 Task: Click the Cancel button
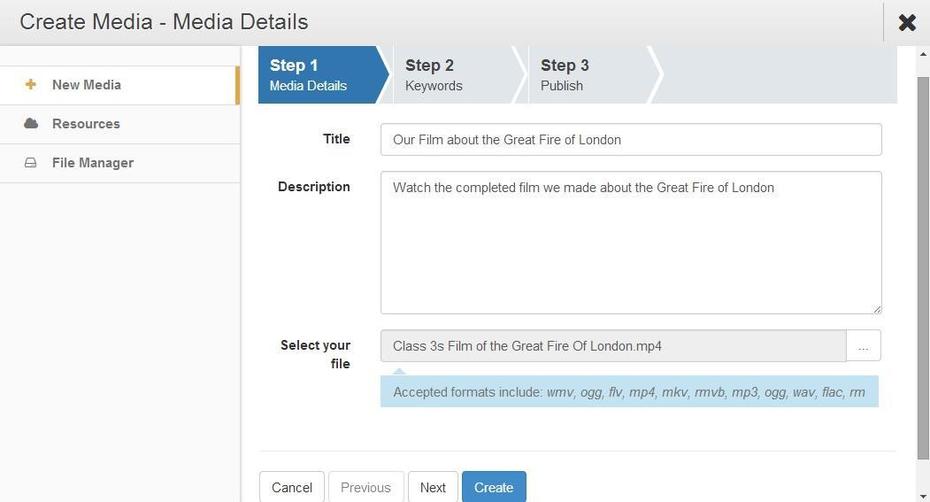(x=292, y=487)
